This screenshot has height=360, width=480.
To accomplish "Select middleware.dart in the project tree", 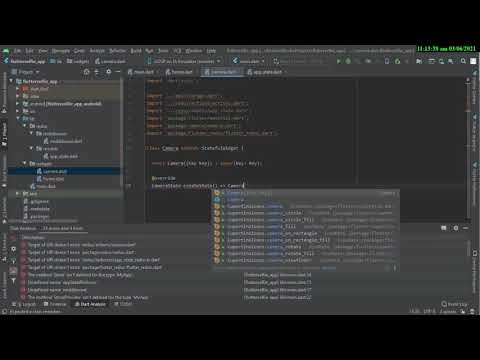I will pos(63,141).
